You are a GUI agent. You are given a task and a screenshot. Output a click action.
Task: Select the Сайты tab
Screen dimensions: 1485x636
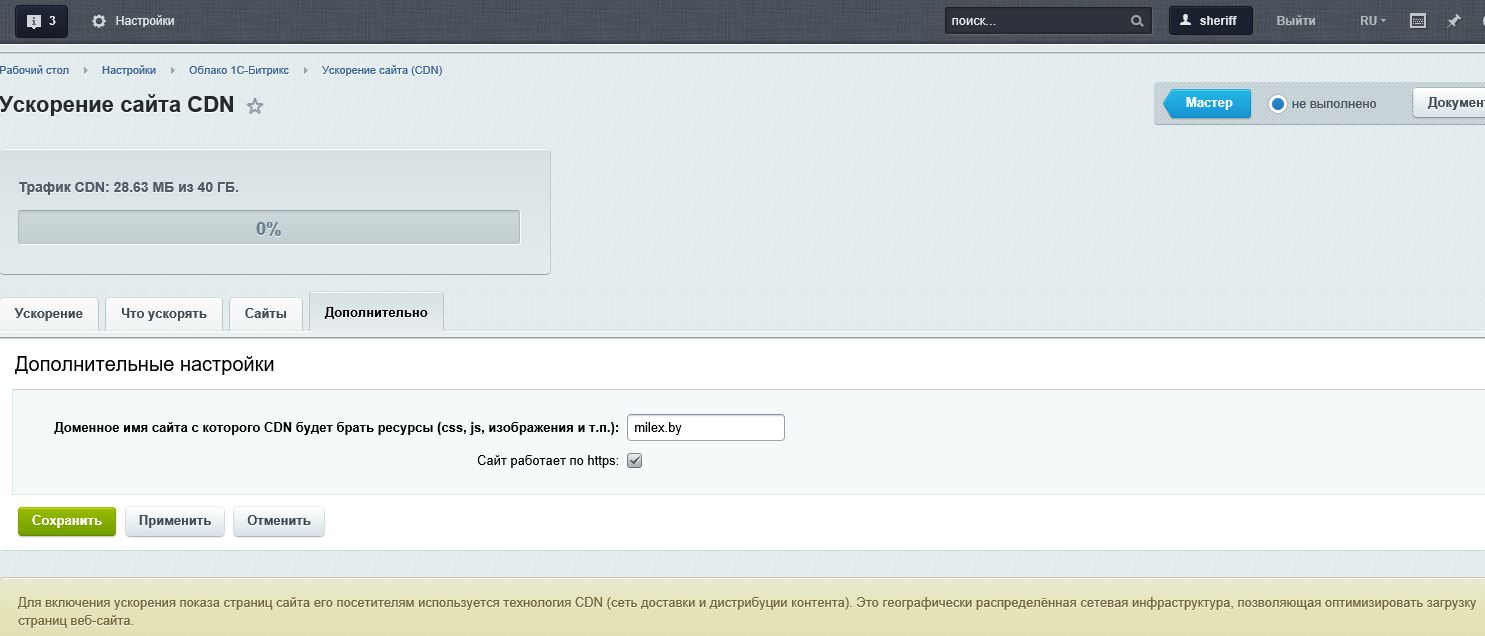(266, 313)
